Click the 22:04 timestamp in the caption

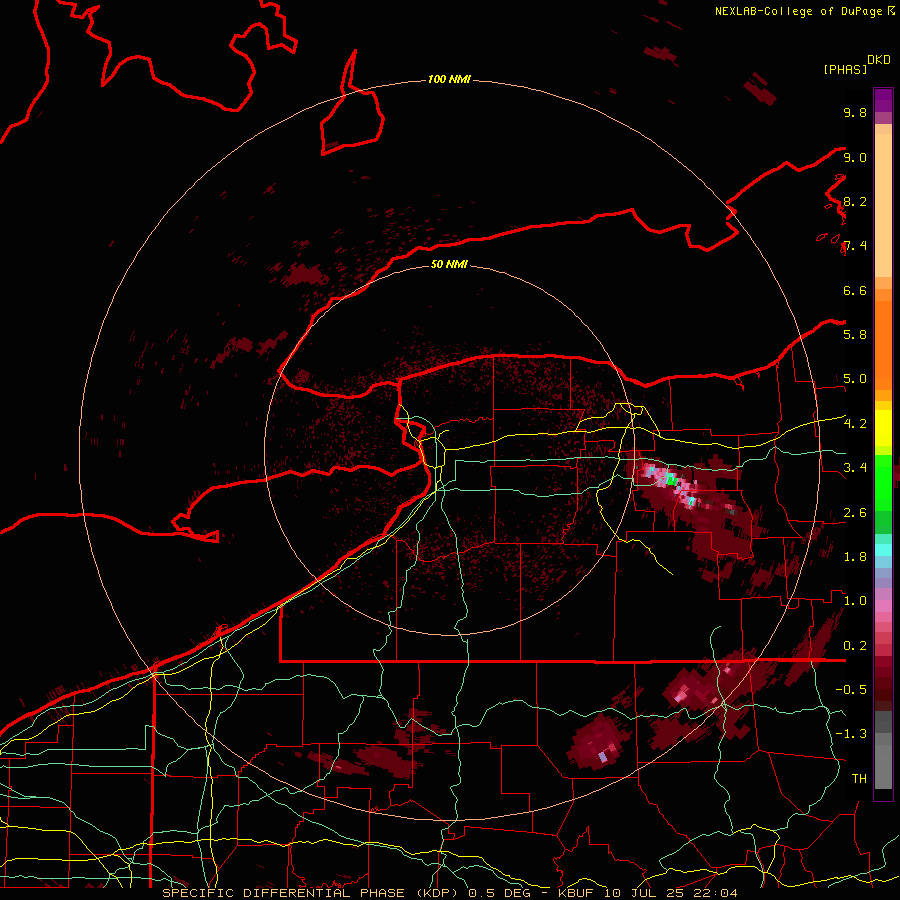tap(714, 893)
